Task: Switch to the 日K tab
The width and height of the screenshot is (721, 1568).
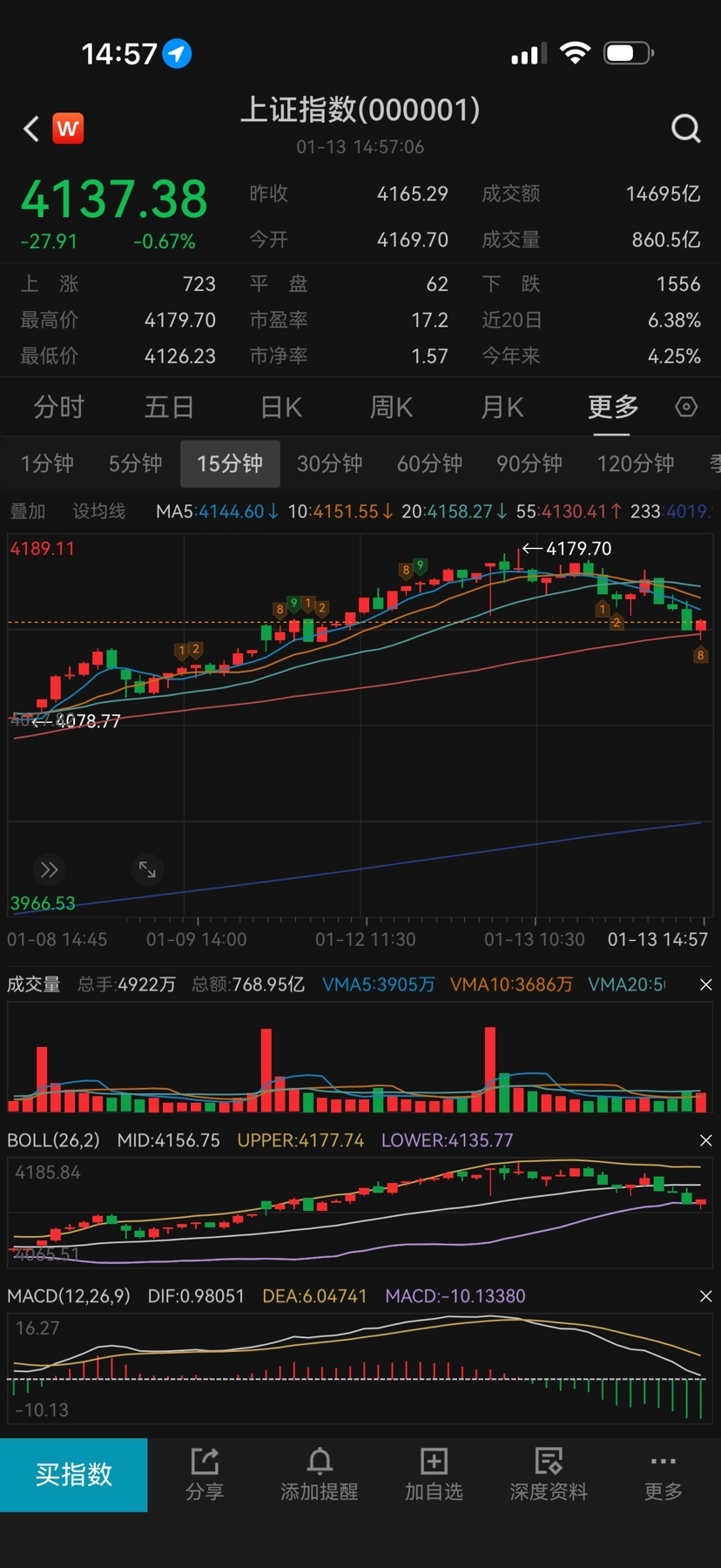Action: (x=280, y=407)
